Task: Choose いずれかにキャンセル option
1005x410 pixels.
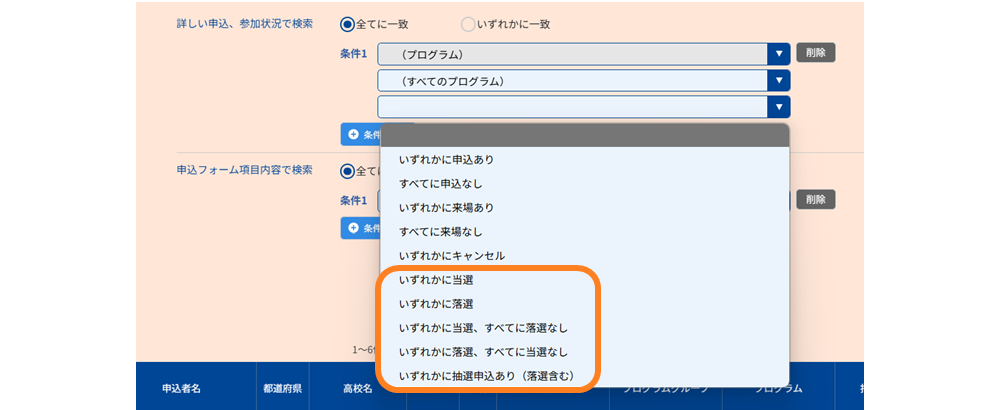Action: pyautogui.click(x=584, y=256)
